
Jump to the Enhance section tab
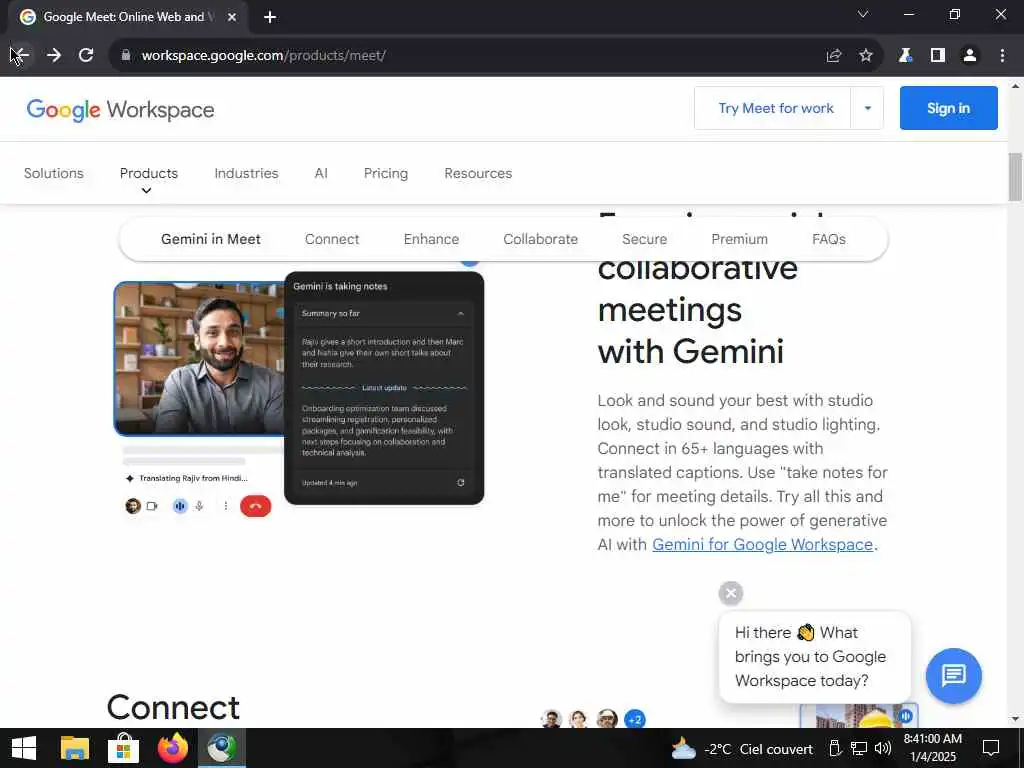point(431,239)
